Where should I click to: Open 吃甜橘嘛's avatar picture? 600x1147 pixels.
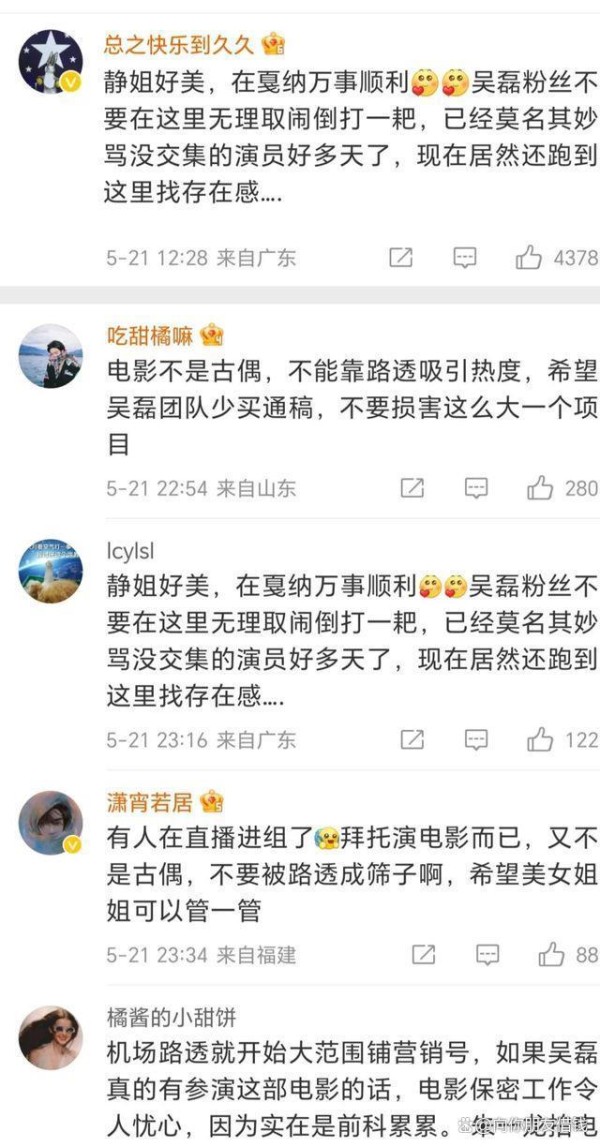point(50,356)
